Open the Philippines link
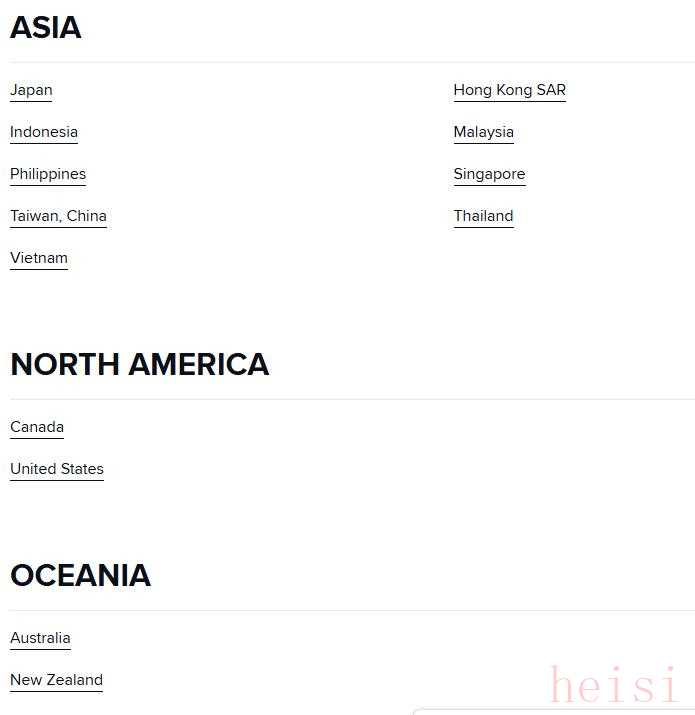This screenshot has width=695, height=715. click(x=48, y=174)
